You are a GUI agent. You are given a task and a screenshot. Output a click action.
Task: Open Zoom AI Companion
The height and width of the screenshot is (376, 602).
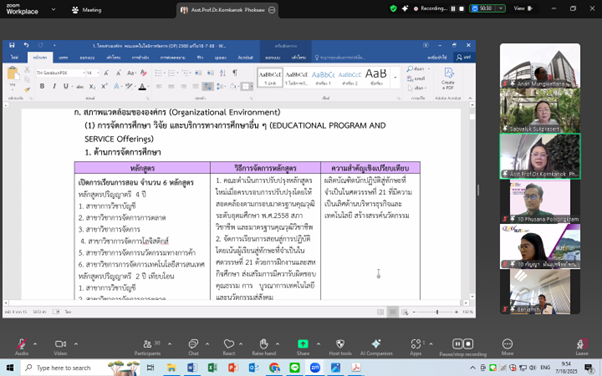pyautogui.click(x=376, y=347)
